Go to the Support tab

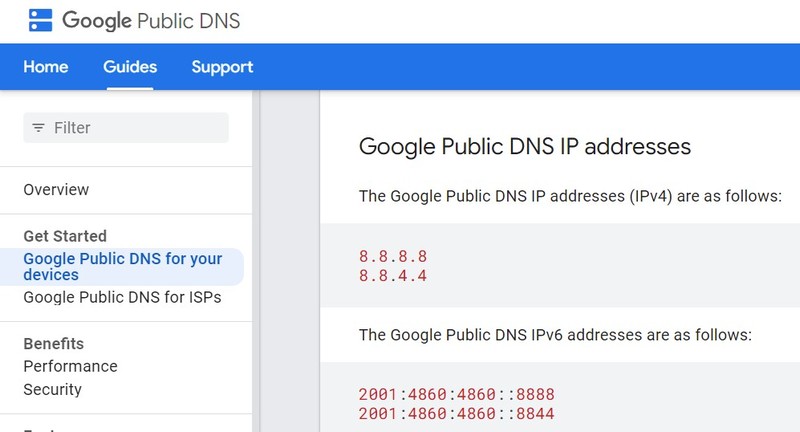222,67
